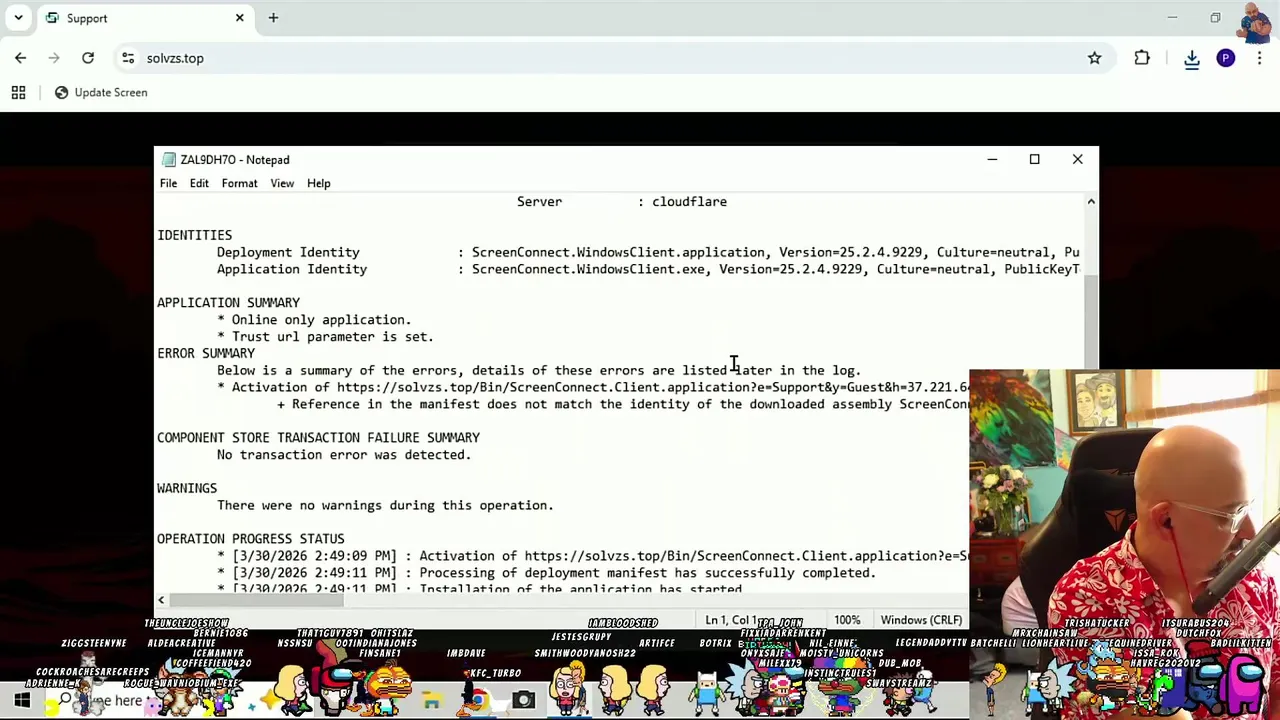1280x720 pixels.
Task: Click the IDENTITIES heading in the log
Action: [x=194, y=235]
